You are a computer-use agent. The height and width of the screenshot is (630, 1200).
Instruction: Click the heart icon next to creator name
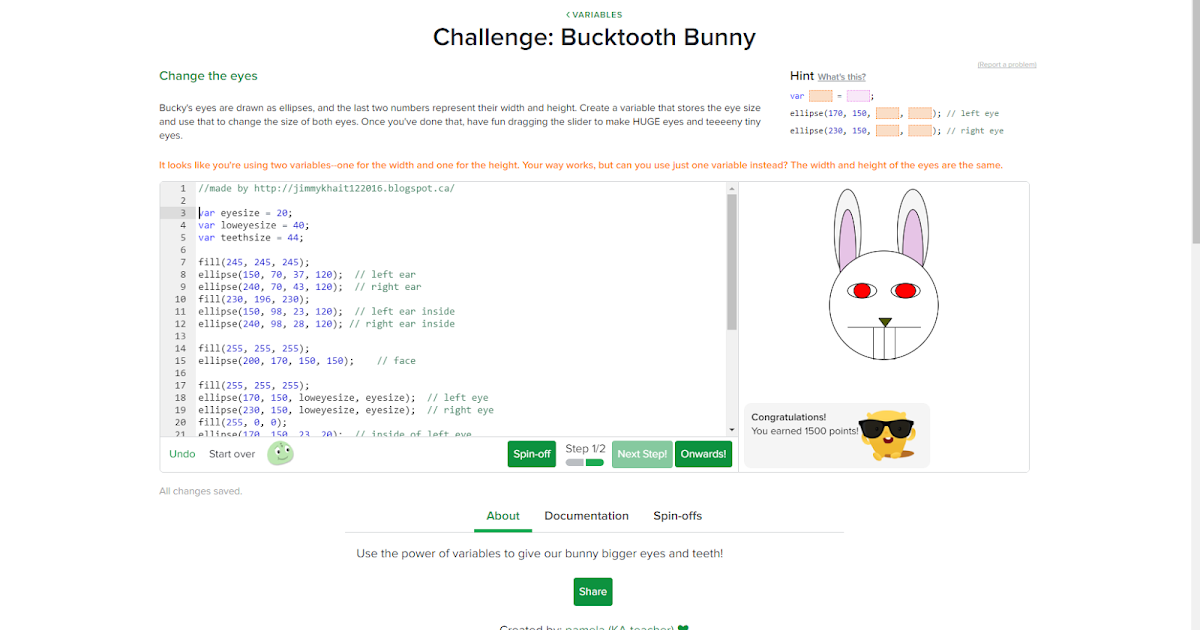click(682, 628)
